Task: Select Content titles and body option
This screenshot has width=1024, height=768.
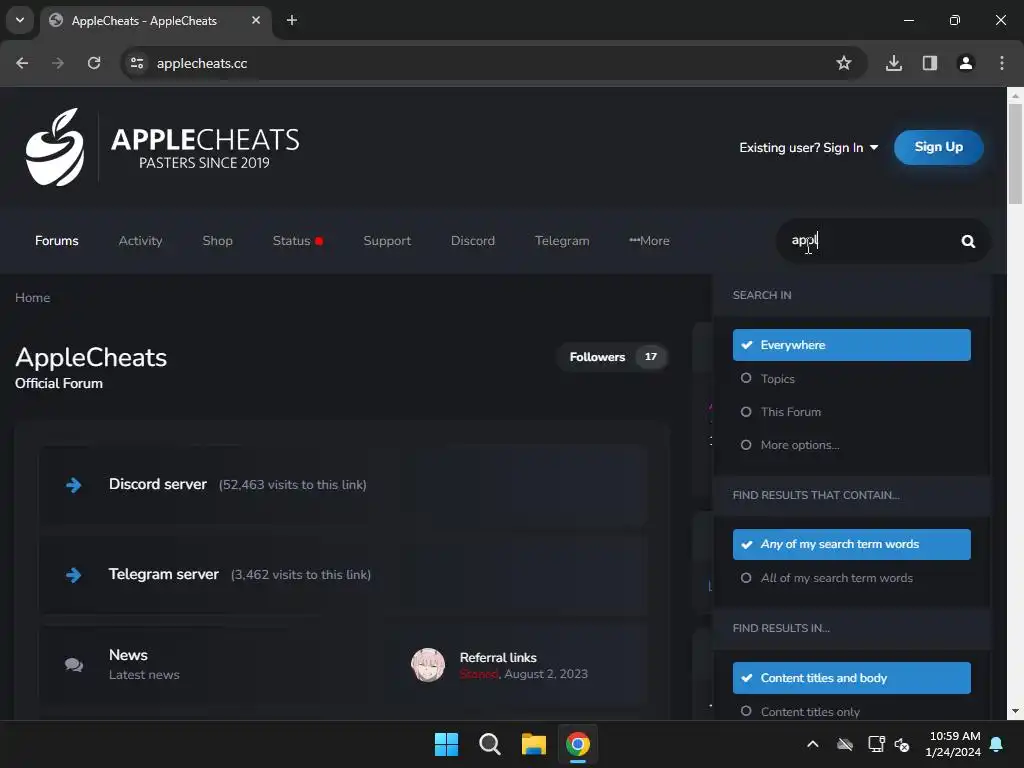Action: click(852, 678)
